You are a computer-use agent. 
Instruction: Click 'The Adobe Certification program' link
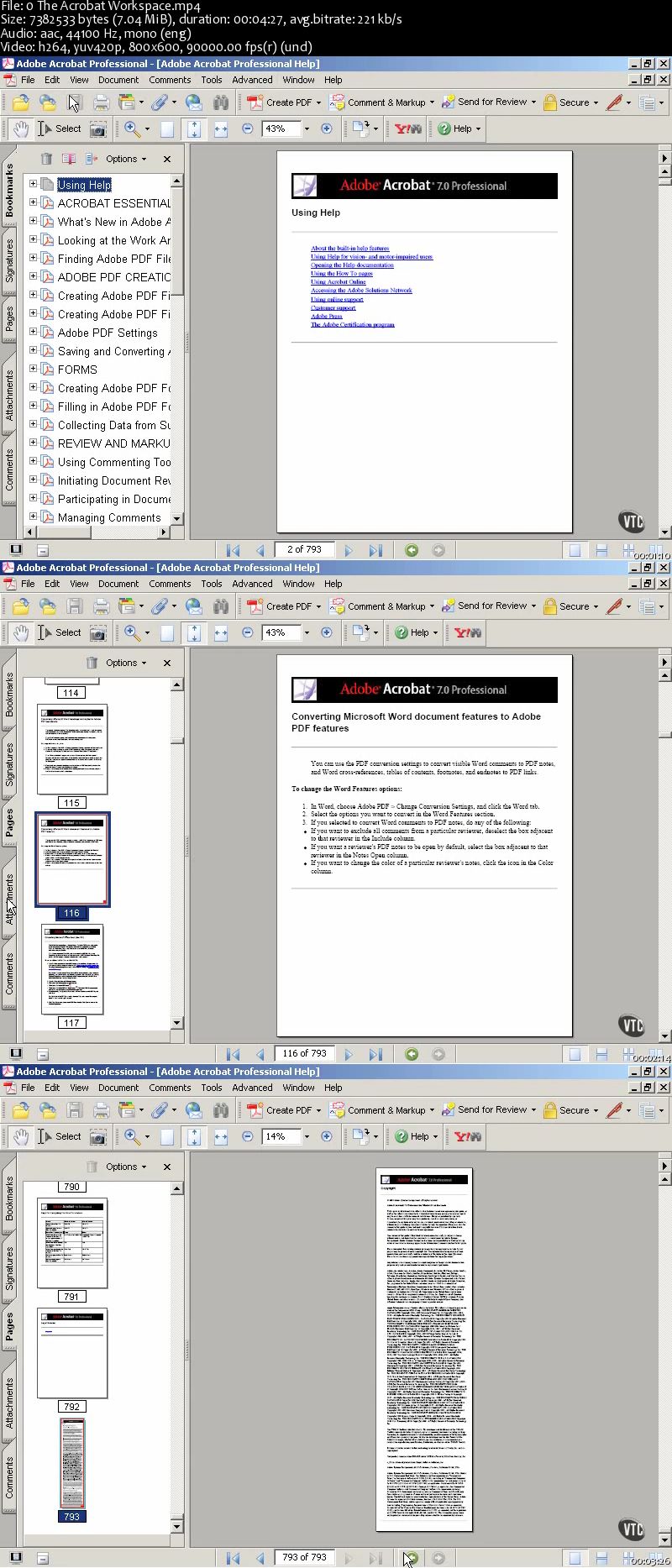click(353, 324)
